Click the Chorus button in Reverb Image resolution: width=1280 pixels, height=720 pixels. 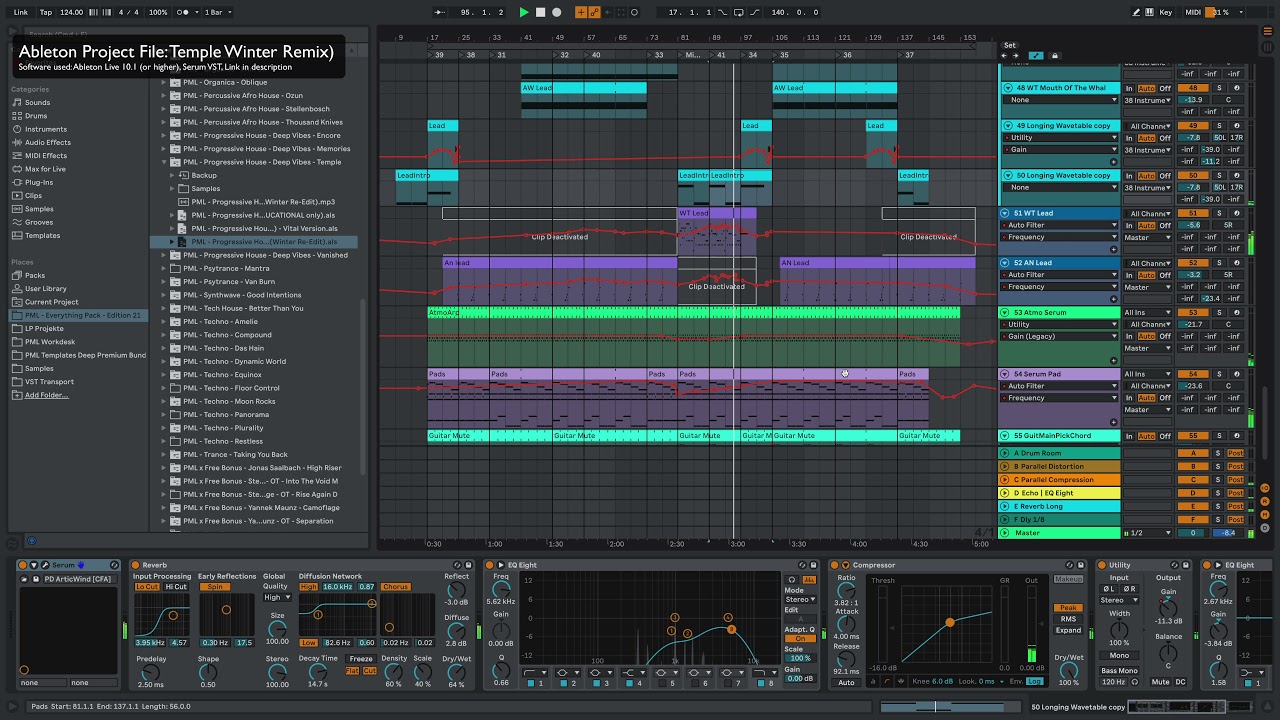[396, 587]
